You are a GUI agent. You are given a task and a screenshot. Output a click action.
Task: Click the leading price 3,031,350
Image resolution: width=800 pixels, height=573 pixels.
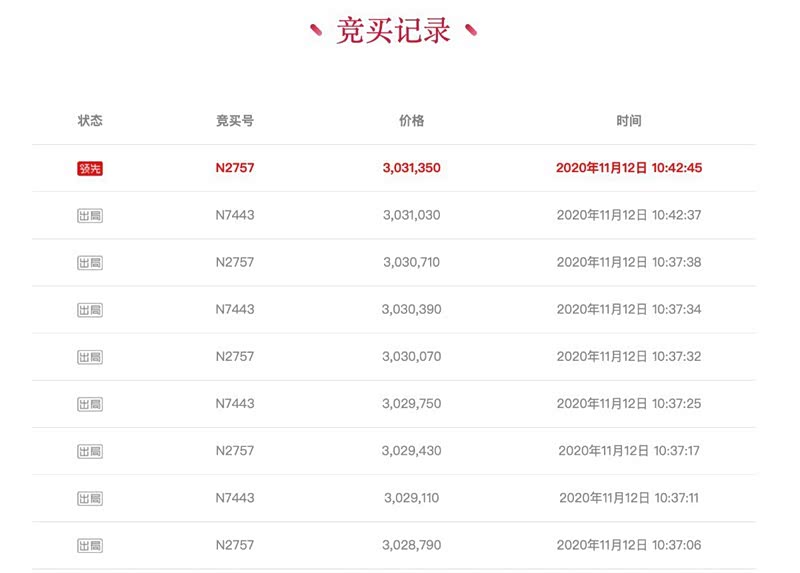coord(411,168)
